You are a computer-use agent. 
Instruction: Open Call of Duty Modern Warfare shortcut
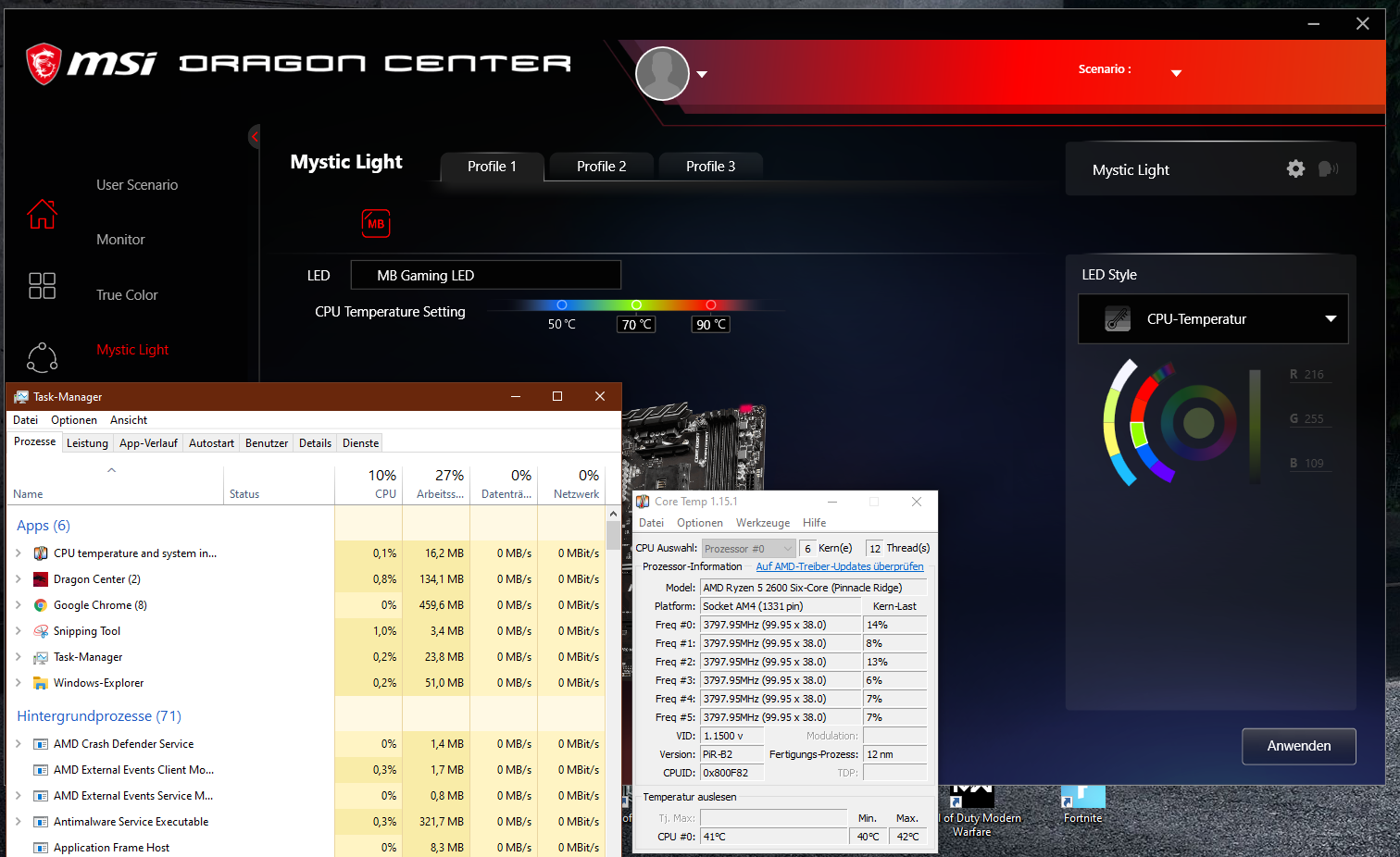tap(971, 812)
